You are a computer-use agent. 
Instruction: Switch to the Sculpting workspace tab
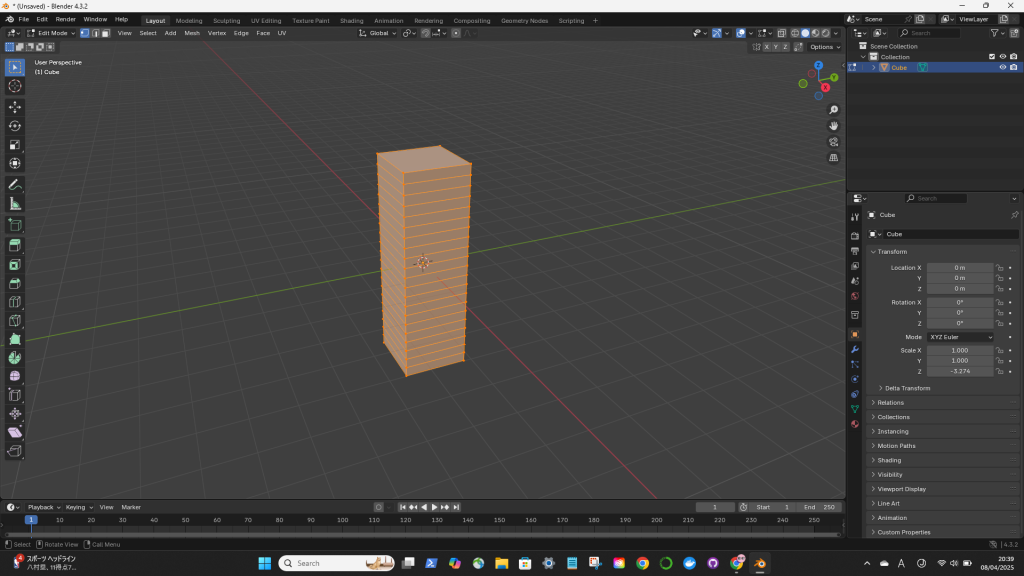tap(226, 20)
